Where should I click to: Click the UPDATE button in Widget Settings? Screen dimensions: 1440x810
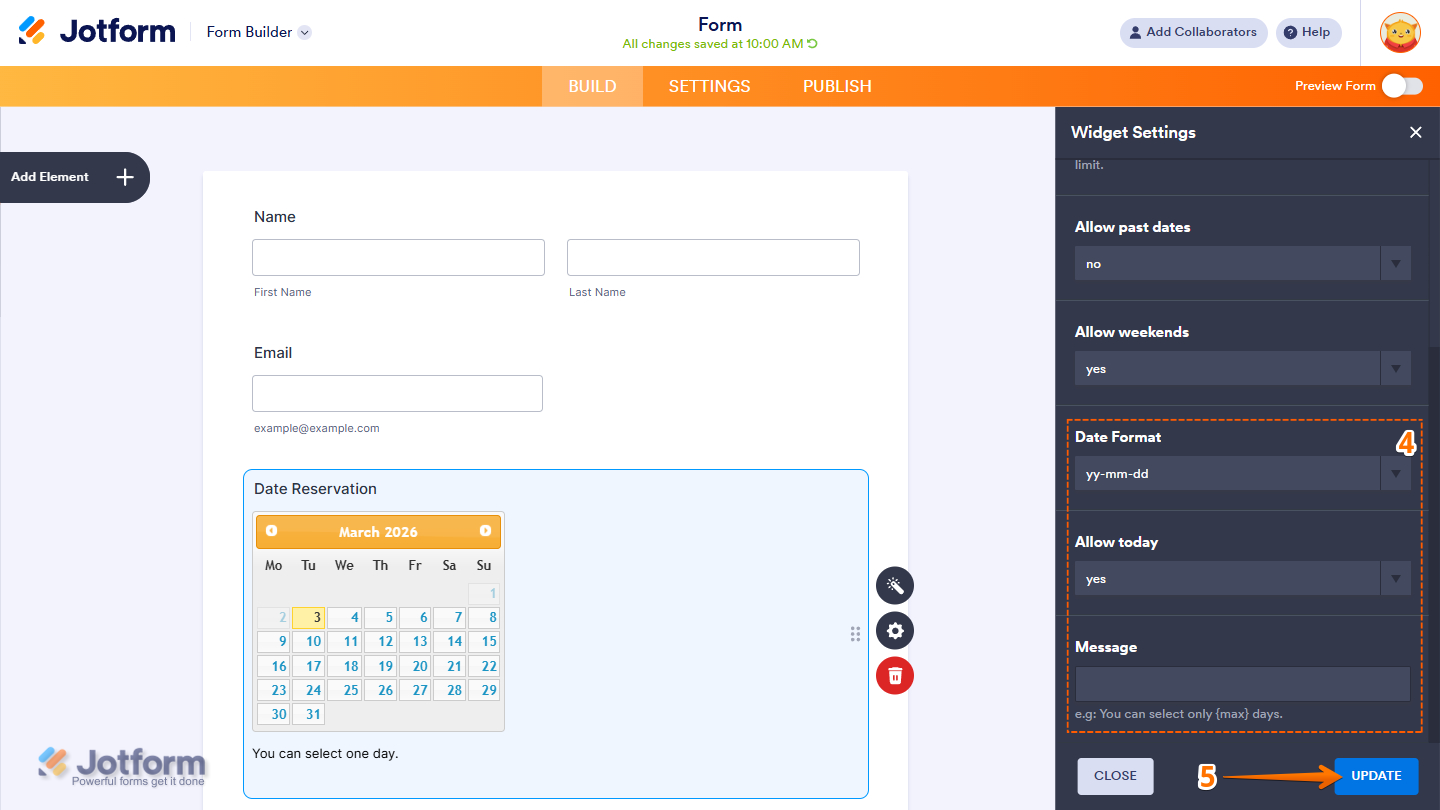tap(1376, 775)
